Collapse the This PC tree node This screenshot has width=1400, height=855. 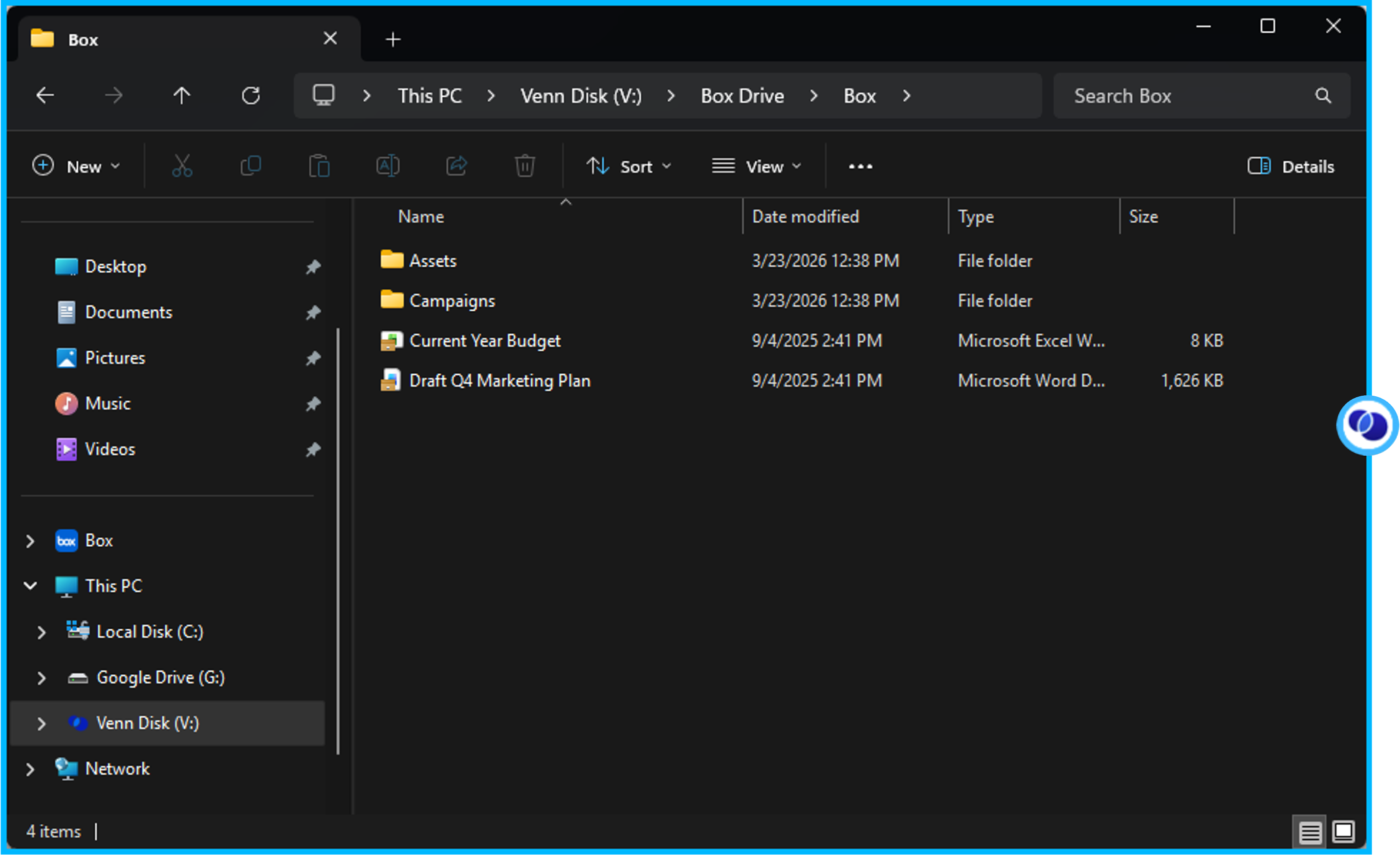31,586
